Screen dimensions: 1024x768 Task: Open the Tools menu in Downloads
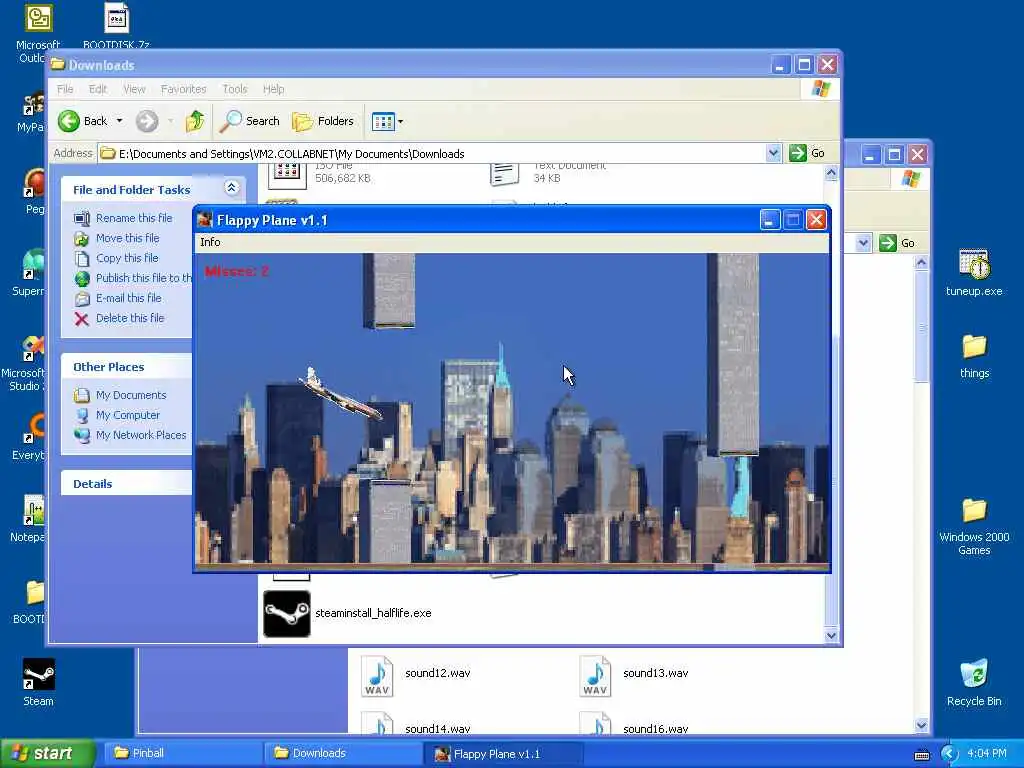coord(234,89)
